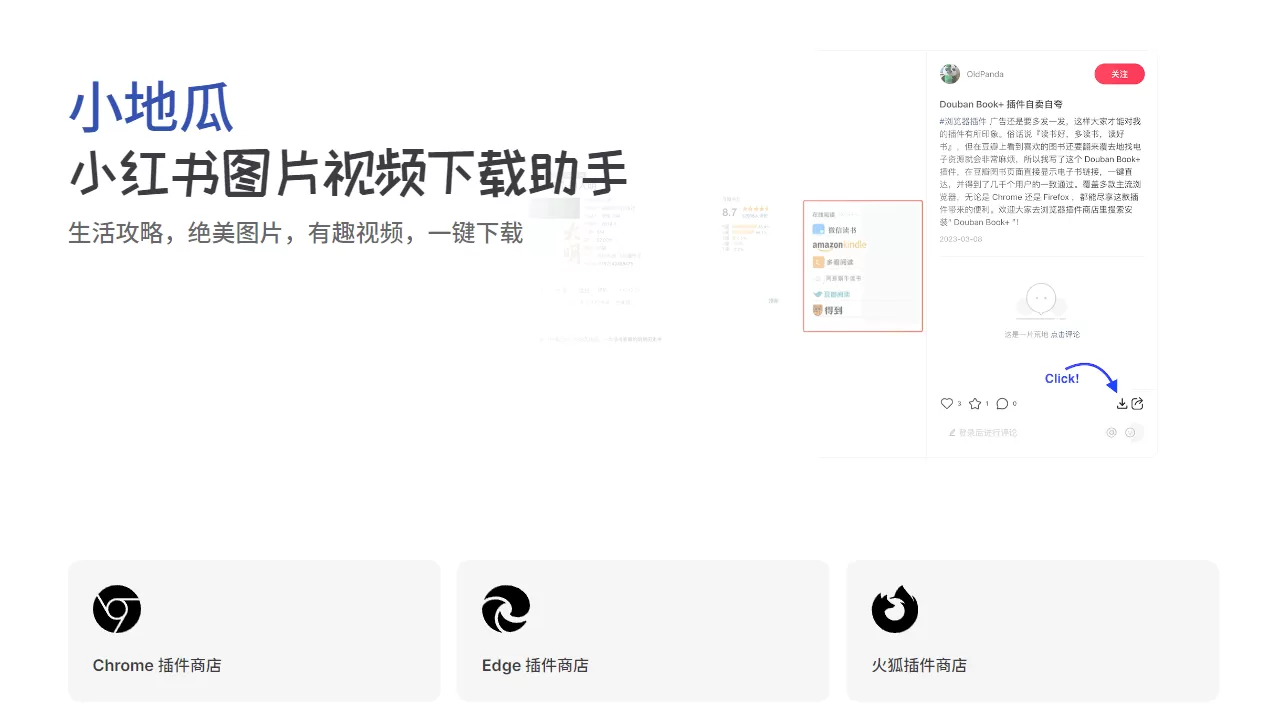Click the 登录后进行评论 comment field
Image resolution: width=1268 pixels, height=726 pixels.
click(x=988, y=432)
